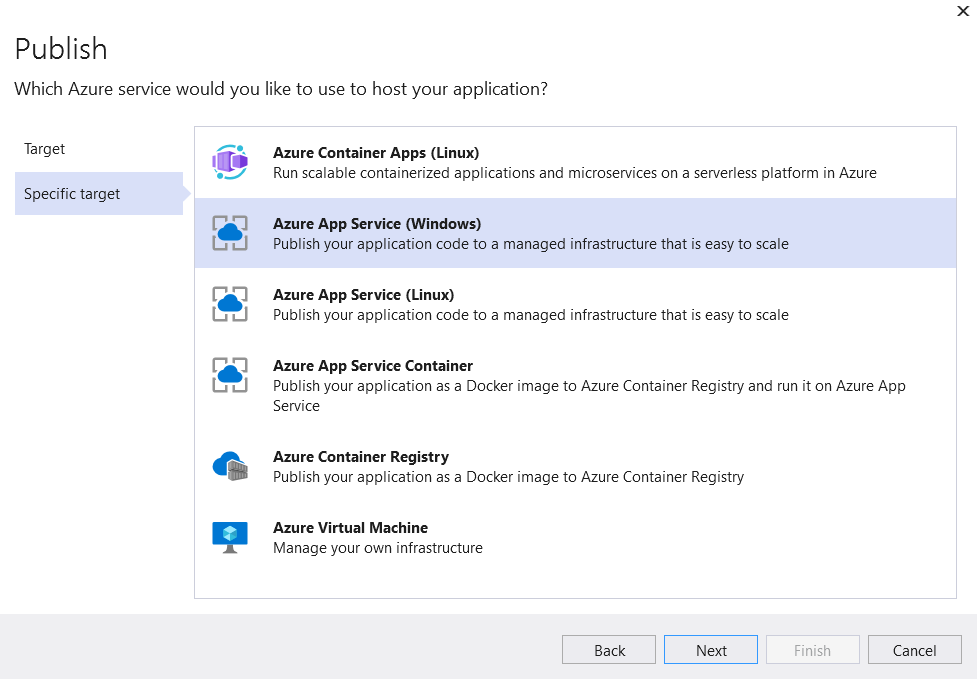Click the Finish button

pos(813,650)
